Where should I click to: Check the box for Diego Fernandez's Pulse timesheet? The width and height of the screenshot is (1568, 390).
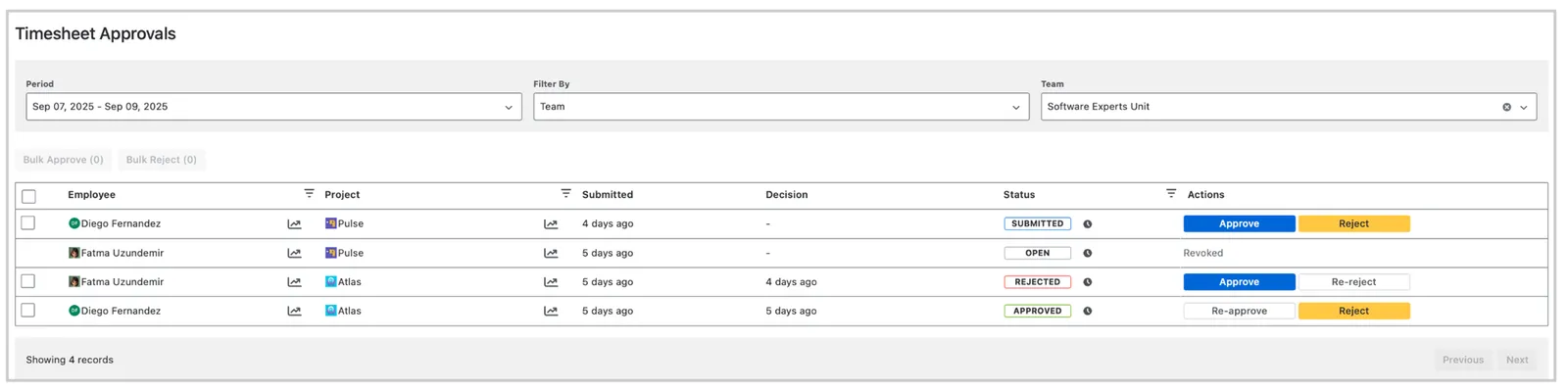[x=28, y=223]
